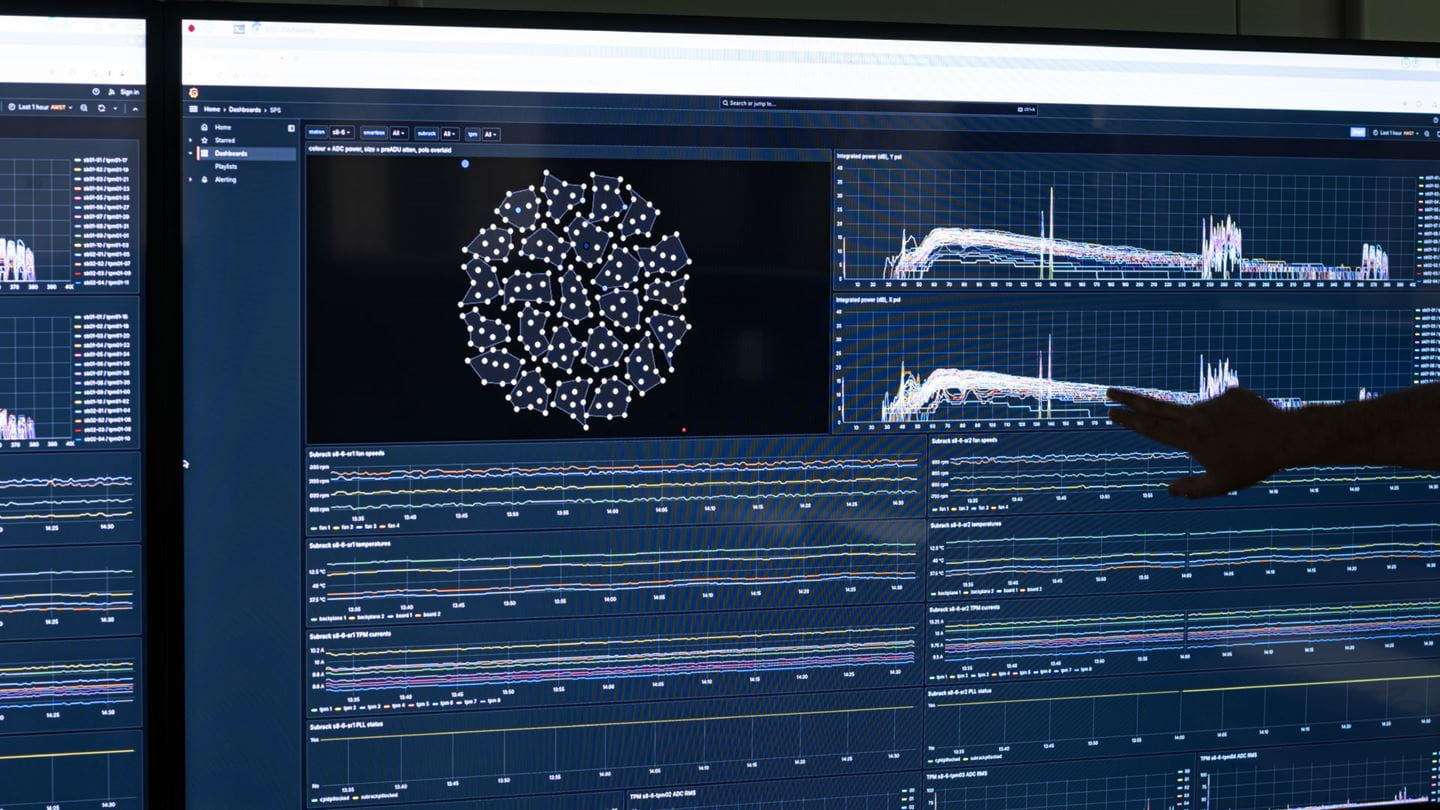1440x810 pixels.
Task: Click the news feed icon beside Sign in
Action: (x=111, y=92)
